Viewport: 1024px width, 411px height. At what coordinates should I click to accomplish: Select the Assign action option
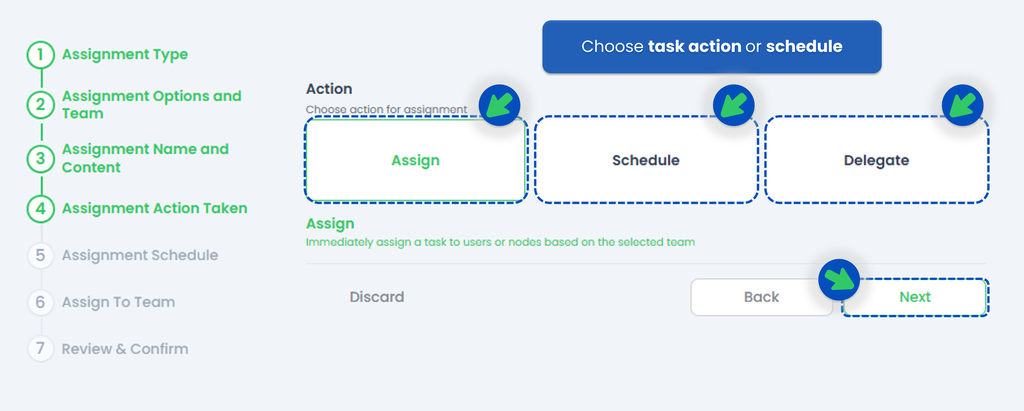(416, 160)
